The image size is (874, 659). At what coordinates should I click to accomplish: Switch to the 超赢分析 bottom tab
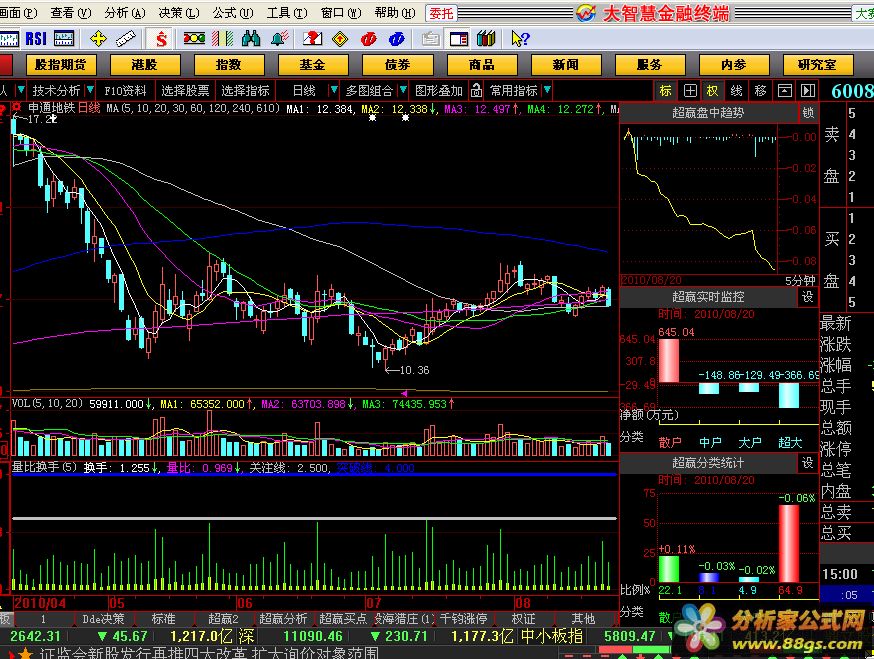(283, 619)
